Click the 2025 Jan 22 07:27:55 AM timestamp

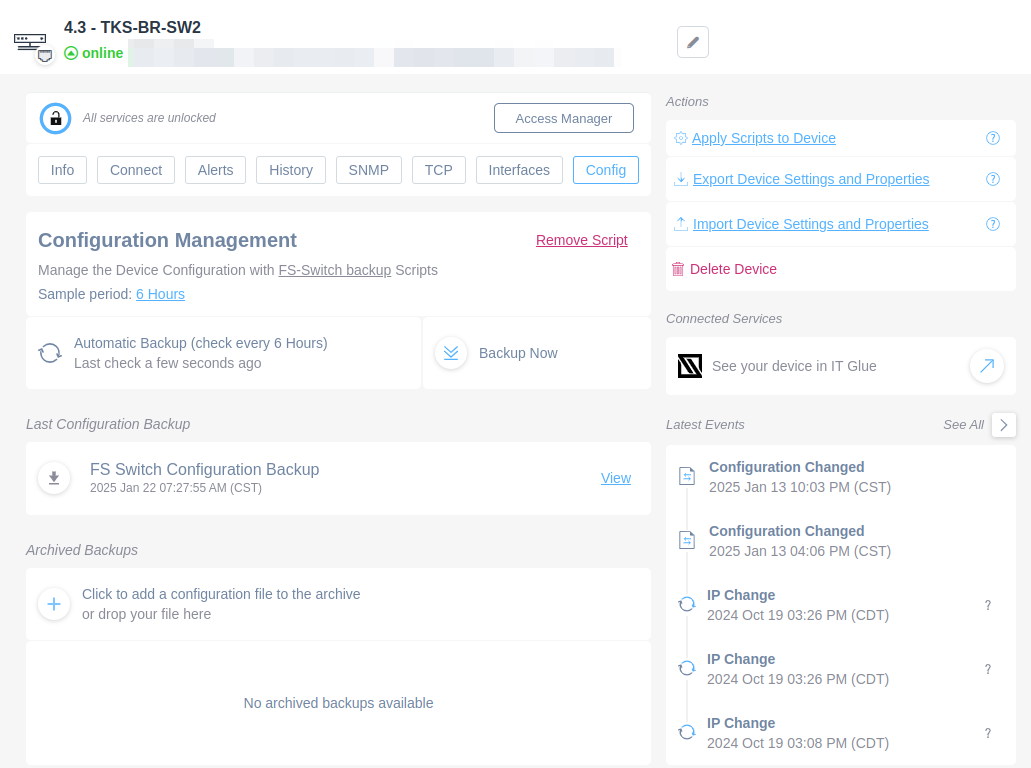pyautogui.click(x=176, y=488)
